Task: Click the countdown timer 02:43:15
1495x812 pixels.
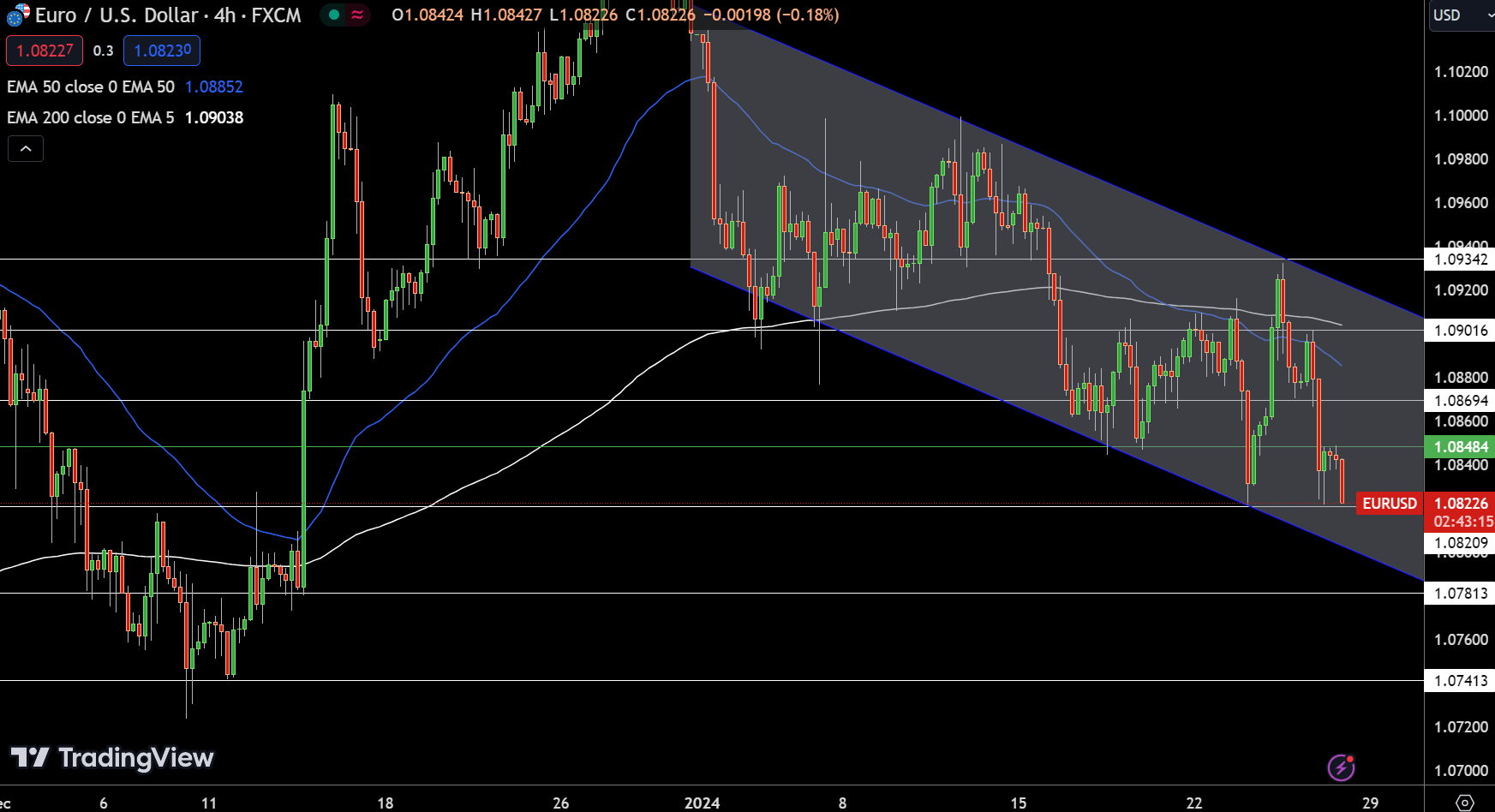Action: (1463, 522)
